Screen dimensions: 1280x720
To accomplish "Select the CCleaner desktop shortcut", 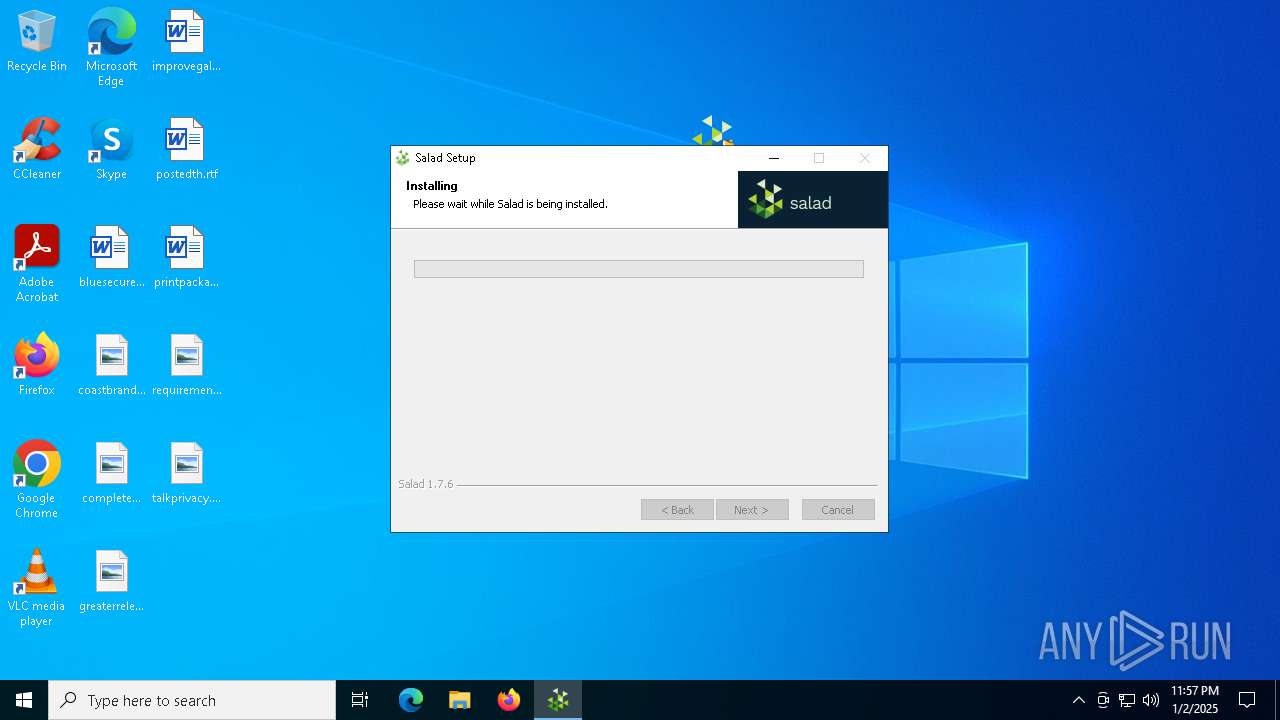I will [x=37, y=149].
